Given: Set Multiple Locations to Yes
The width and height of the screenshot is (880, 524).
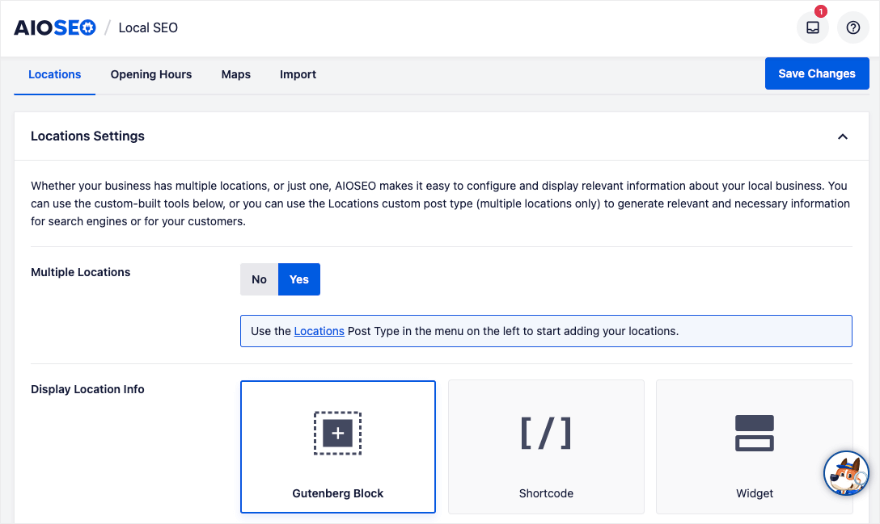Looking at the screenshot, I should pos(299,279).
